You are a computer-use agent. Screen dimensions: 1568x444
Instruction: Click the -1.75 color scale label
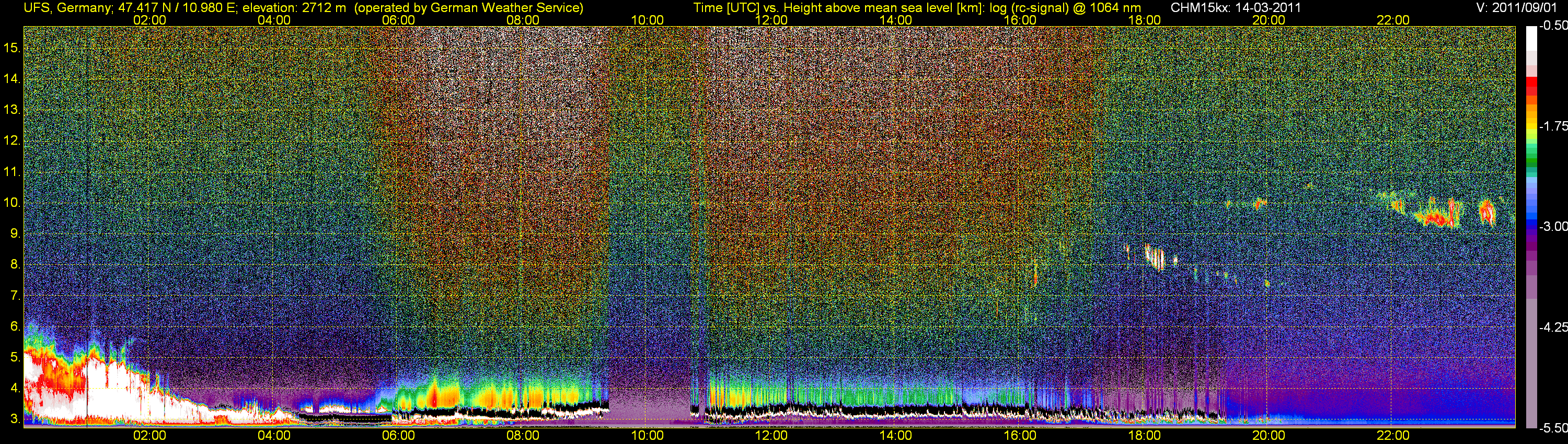(1553, 126)
